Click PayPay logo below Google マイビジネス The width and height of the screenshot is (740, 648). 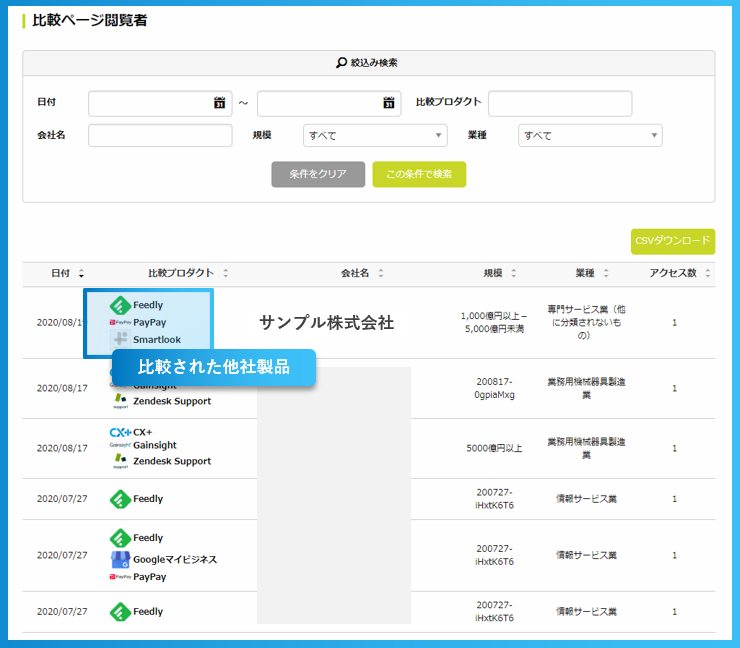tap(120, 577)
